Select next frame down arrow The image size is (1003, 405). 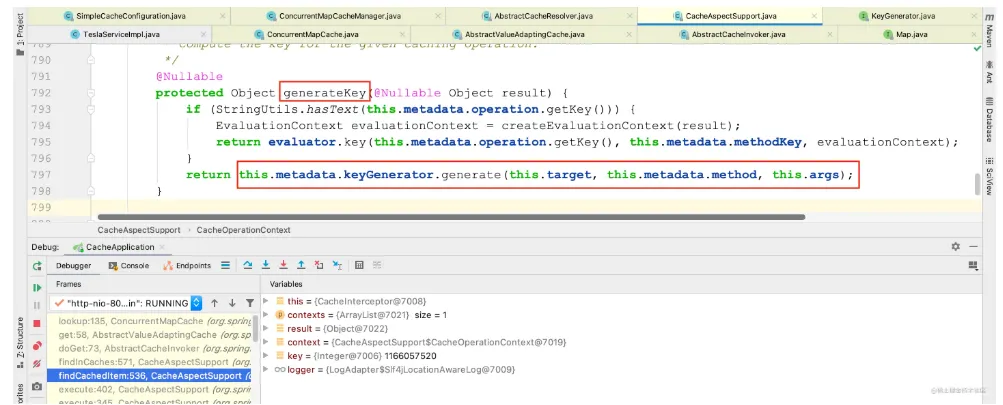click(232, 303)
